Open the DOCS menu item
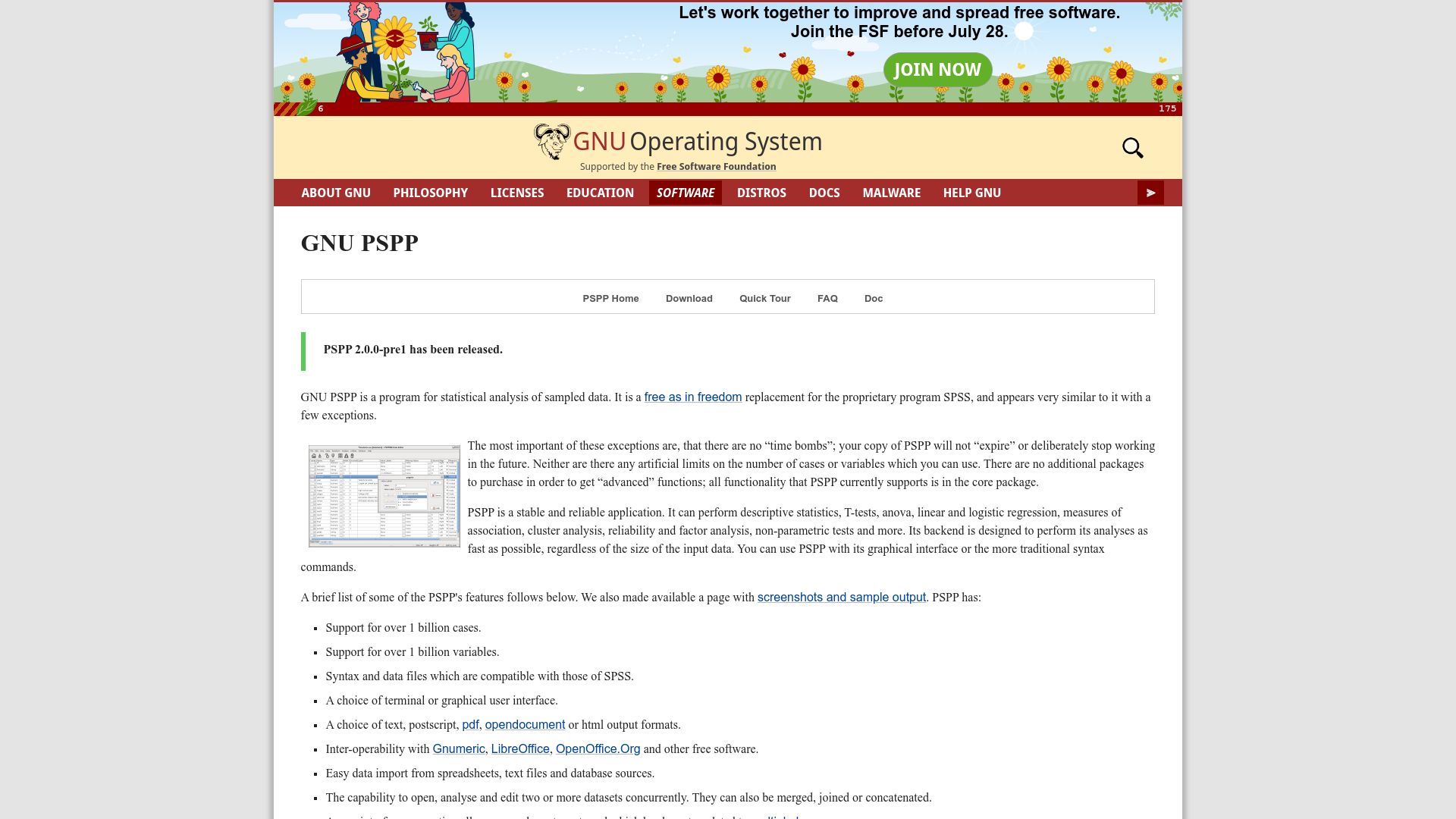The height and width of the screenshot is (819, 1456). point(824,193)
